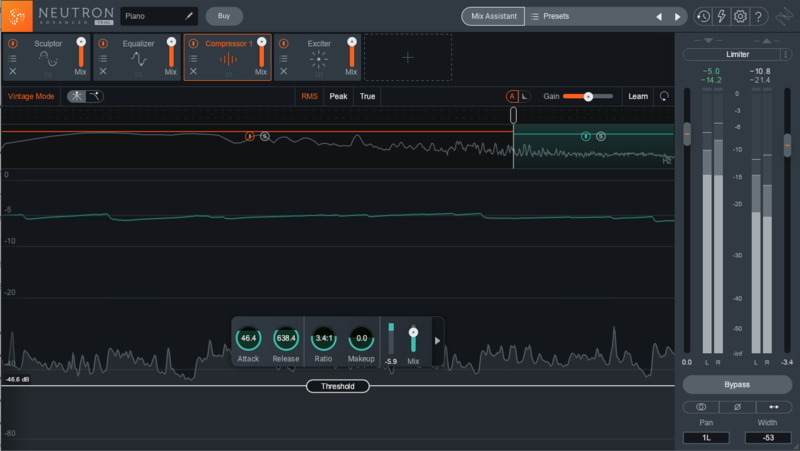800x451 pixels.
Task: Click the lightning bolt Zero Latency icon
Action: pyautogui.click(x=722, y=16)
